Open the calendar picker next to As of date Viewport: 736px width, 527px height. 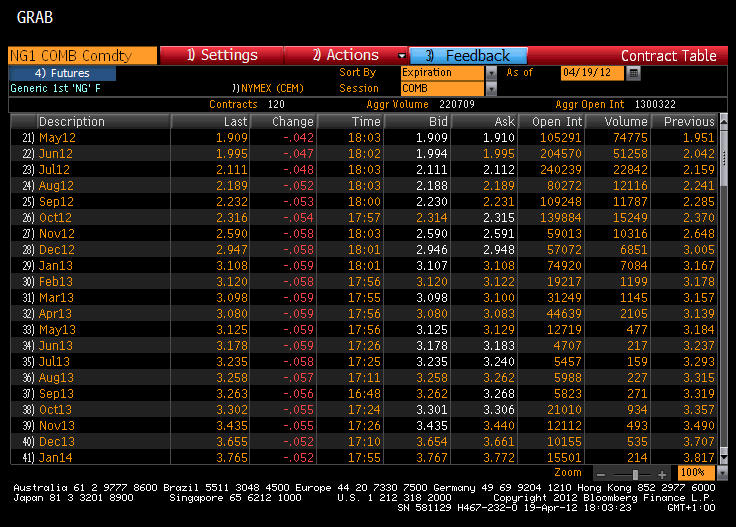pyautogui.click(x=633, y=73)
